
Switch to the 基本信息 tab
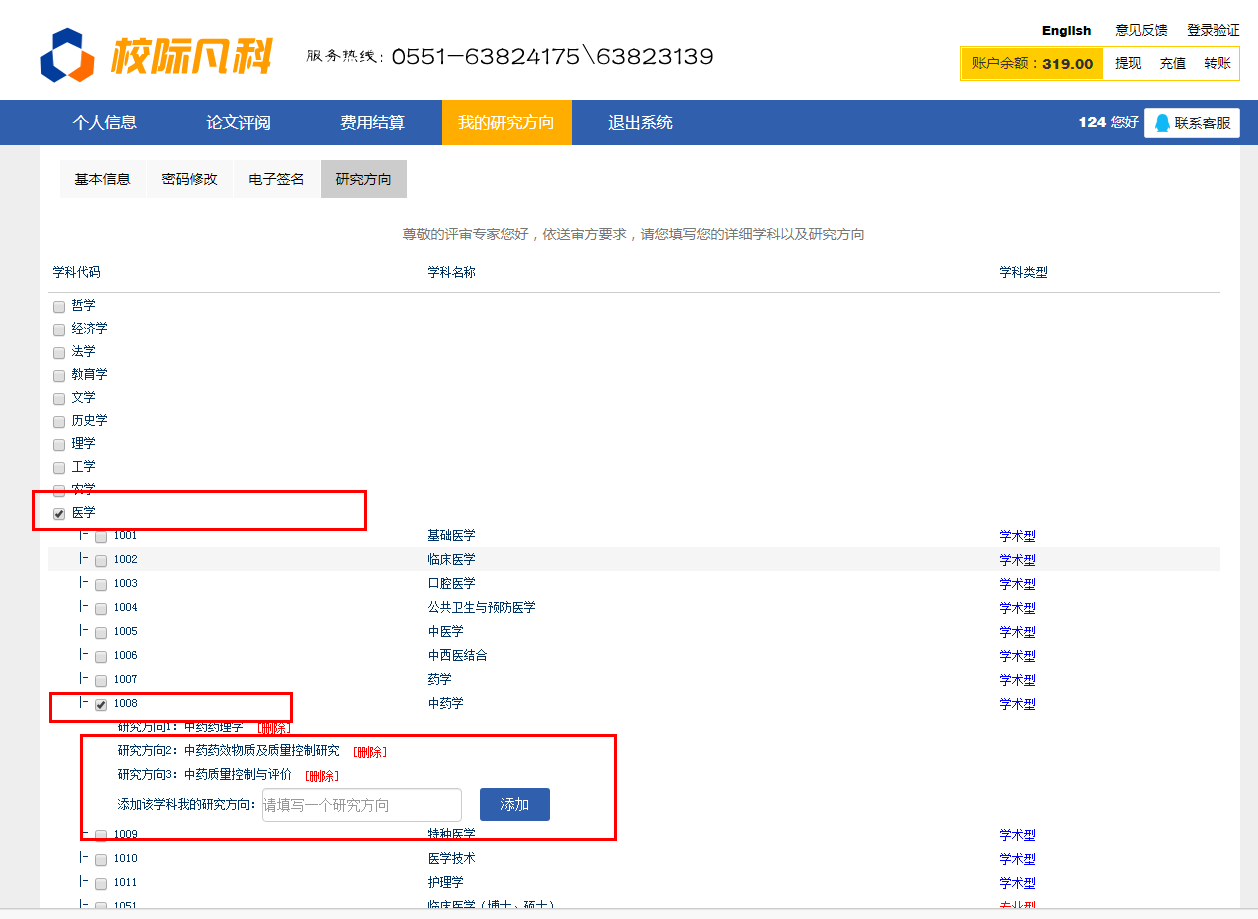click(102, 179)
